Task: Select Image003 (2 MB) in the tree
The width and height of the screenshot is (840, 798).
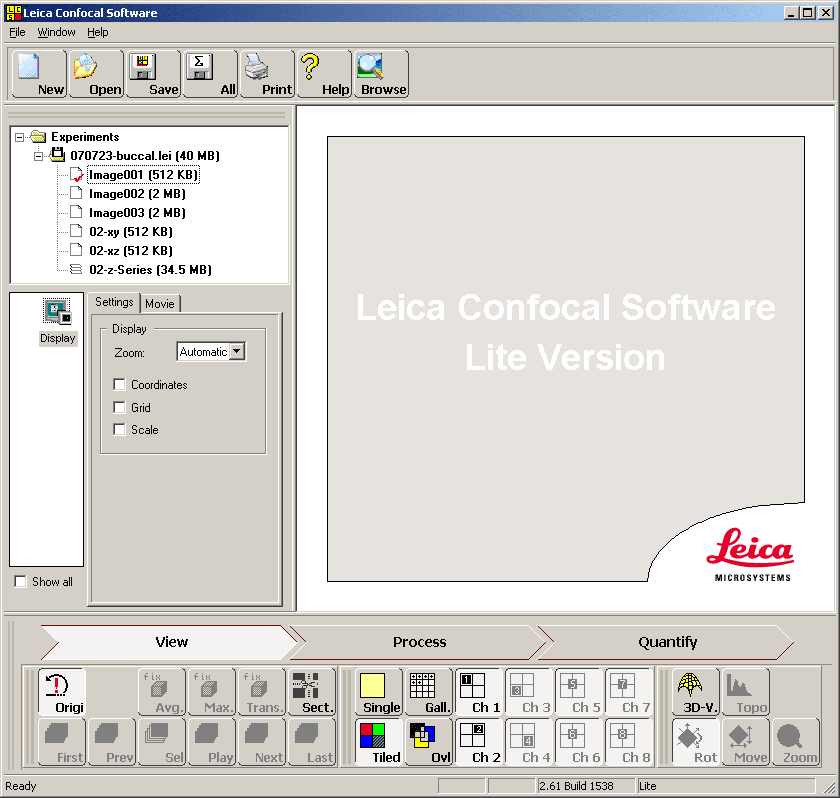Action: click(137, 213)
